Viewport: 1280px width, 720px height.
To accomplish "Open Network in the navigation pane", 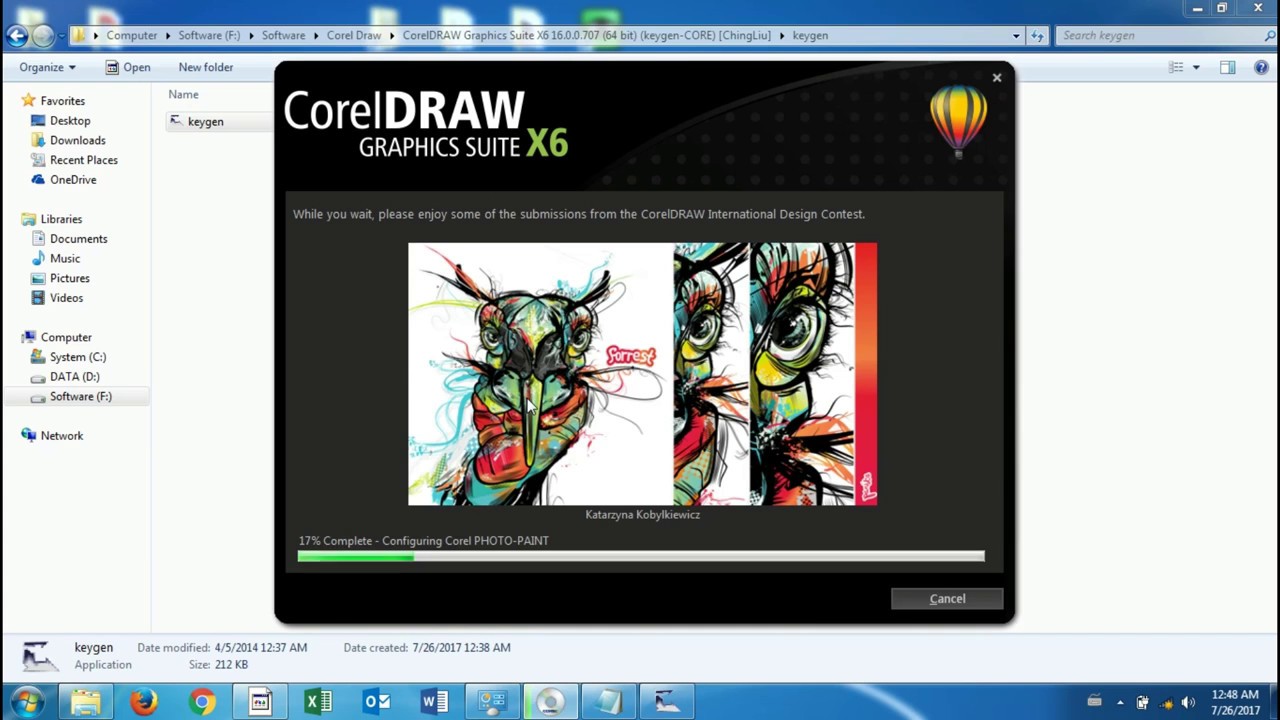I will pos(61,436).
